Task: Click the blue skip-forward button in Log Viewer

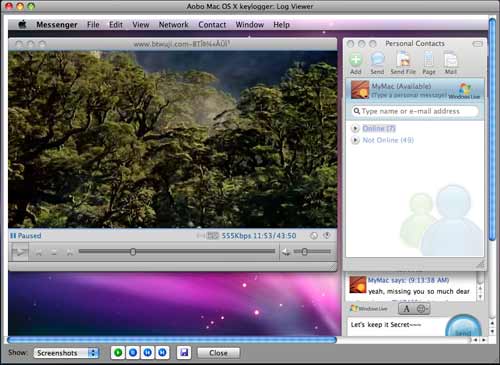Action: 162,353
